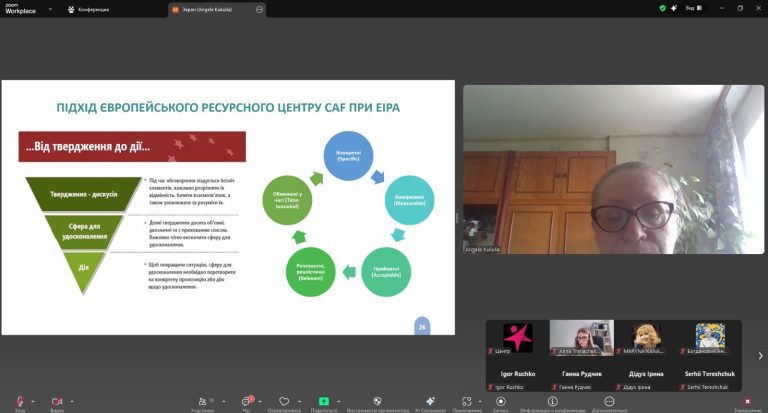The image size is (768, 413).
Task: Open the AI Companion
Action: pyautogui.click(x=429, y=400)
